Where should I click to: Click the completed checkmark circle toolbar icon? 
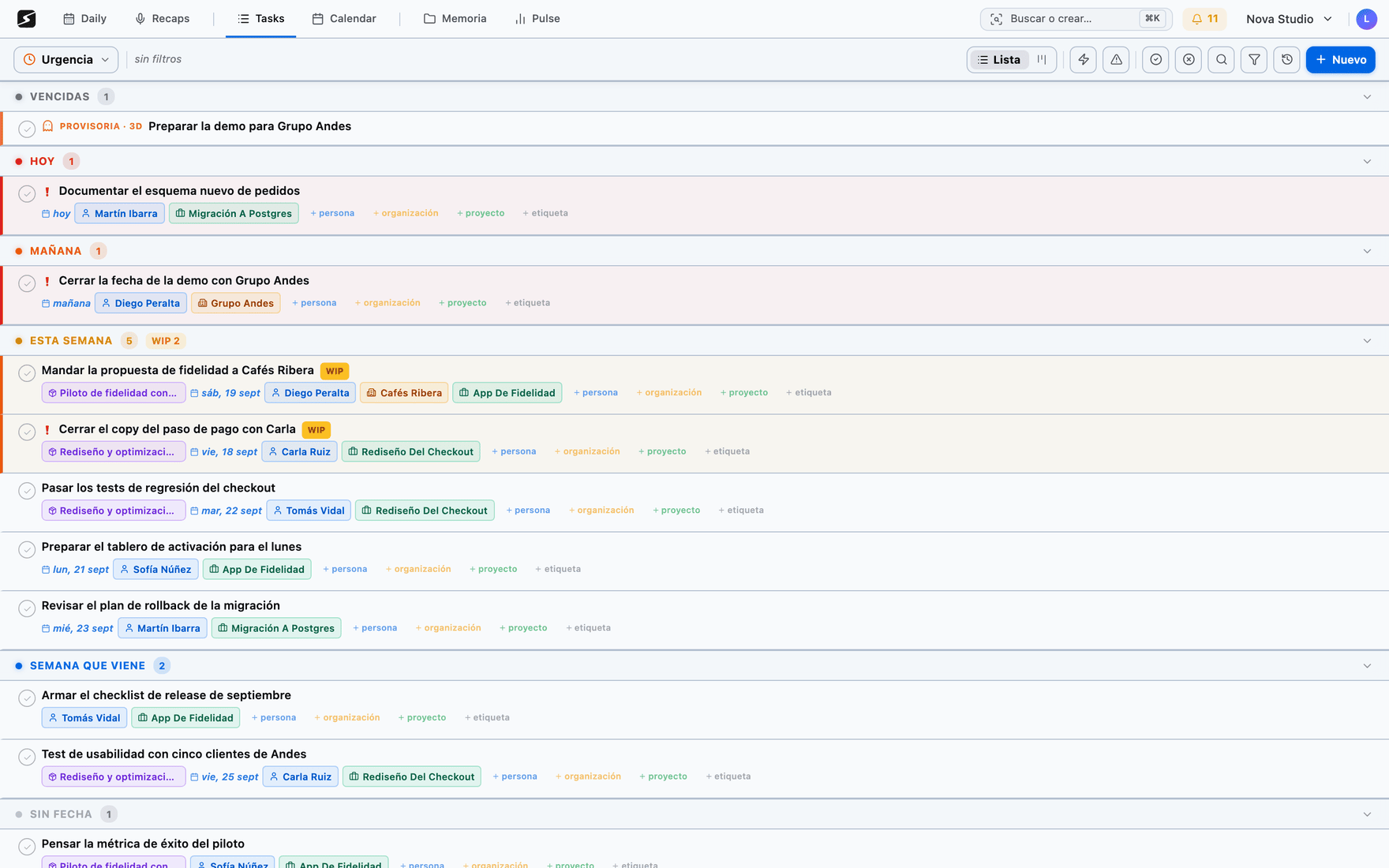(1155, 59)
